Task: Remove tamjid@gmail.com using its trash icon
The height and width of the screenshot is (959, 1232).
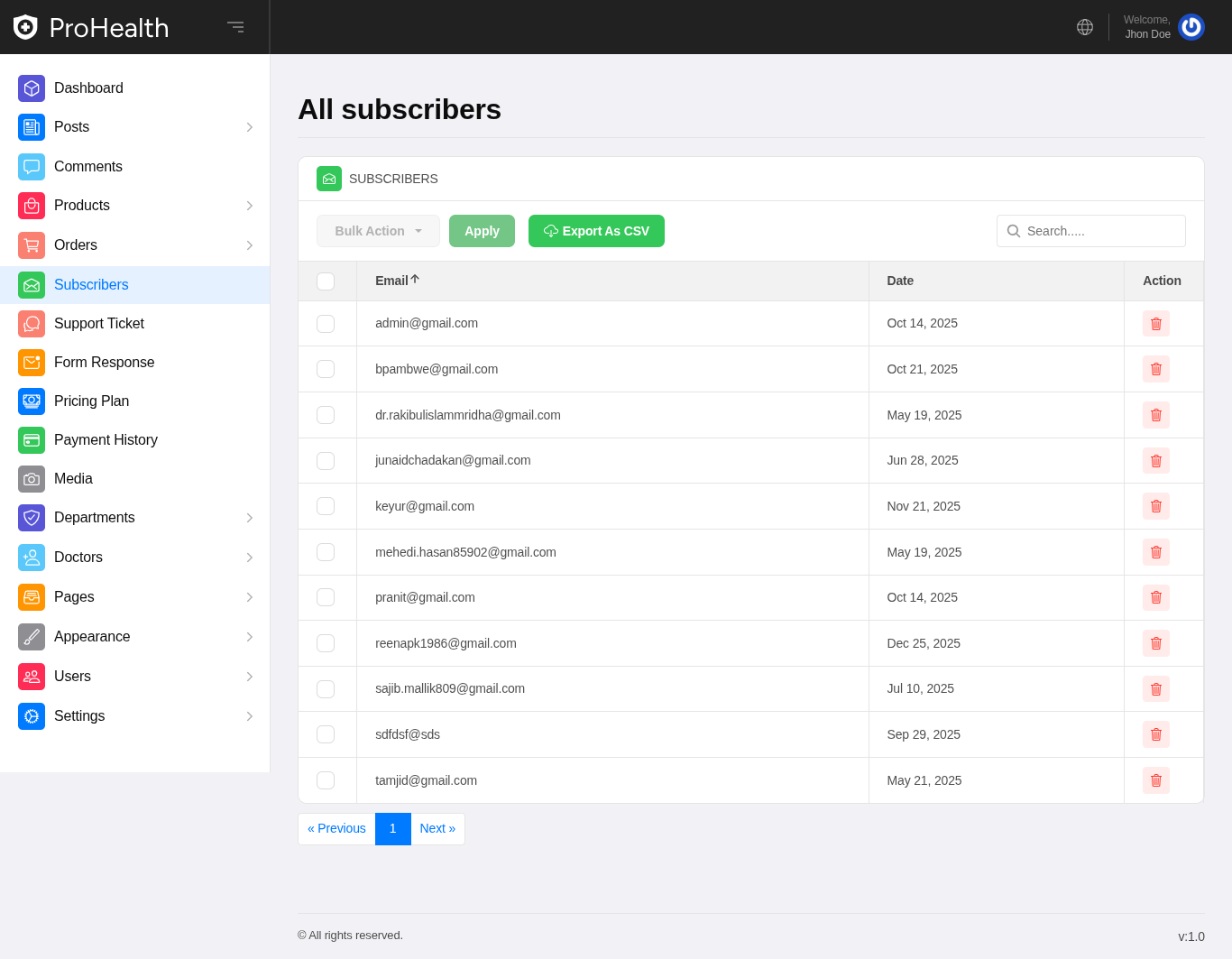Action: [1155, 780]
